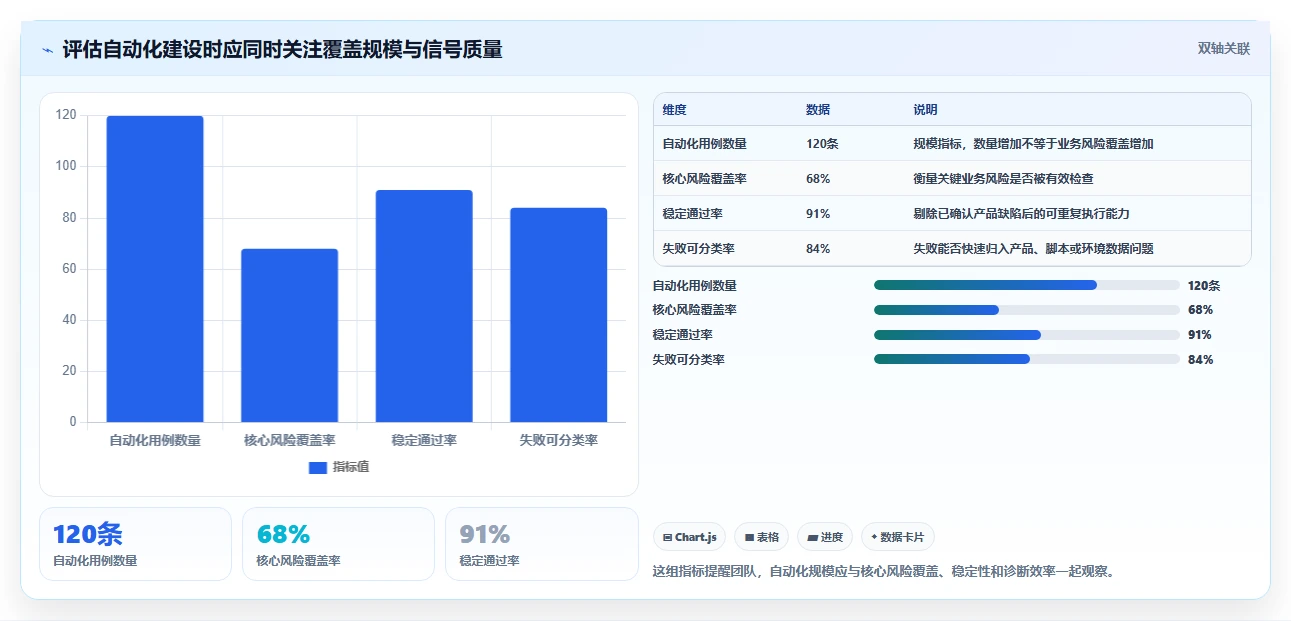This screenshot has width=1291, height=621.
Task: Click the 自动化用例数量 progress bar
Action: pos(1027,285)
